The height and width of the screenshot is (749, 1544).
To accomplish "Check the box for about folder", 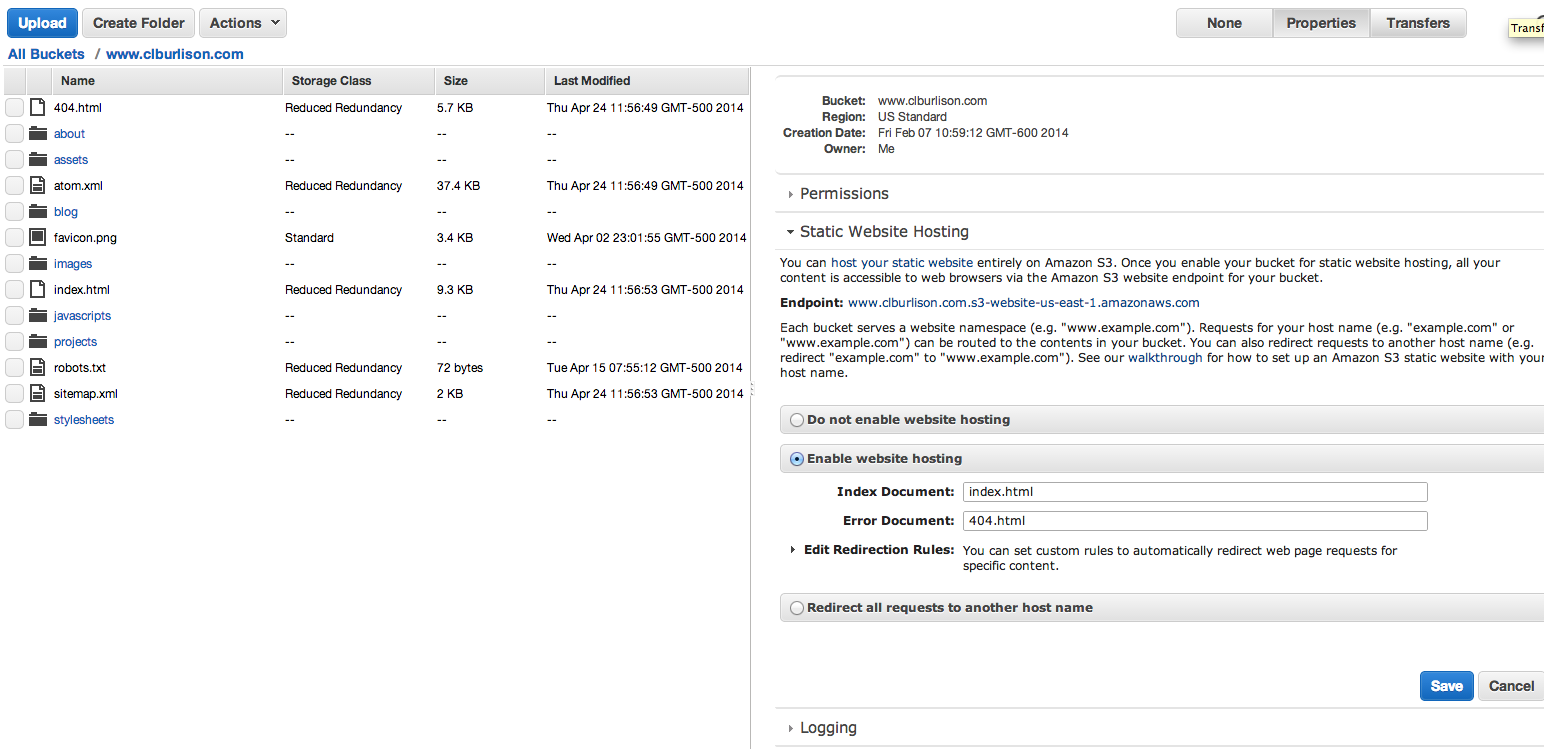I will 14,133.
